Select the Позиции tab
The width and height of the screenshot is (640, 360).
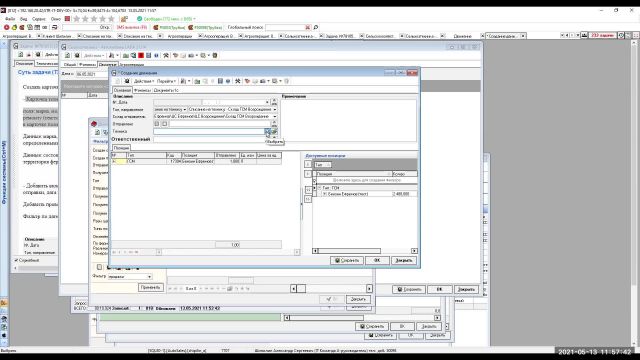coord(121,148)
